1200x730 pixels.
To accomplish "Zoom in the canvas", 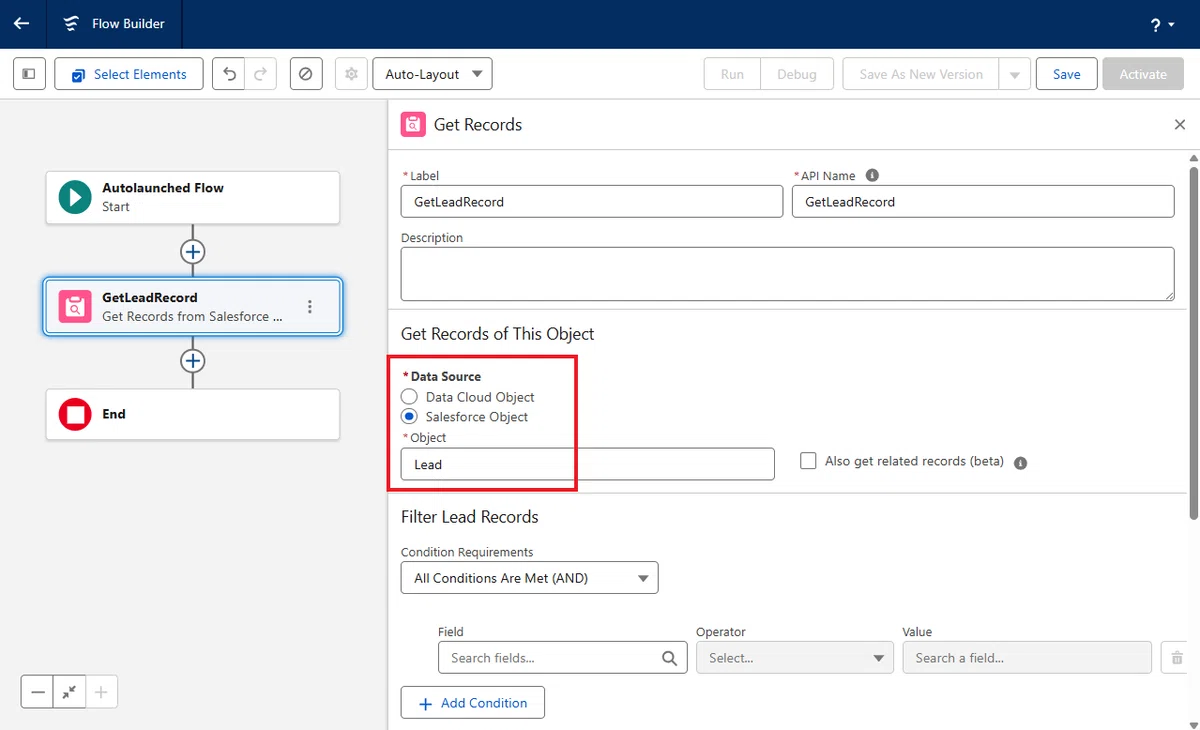I will coord(101,692).
